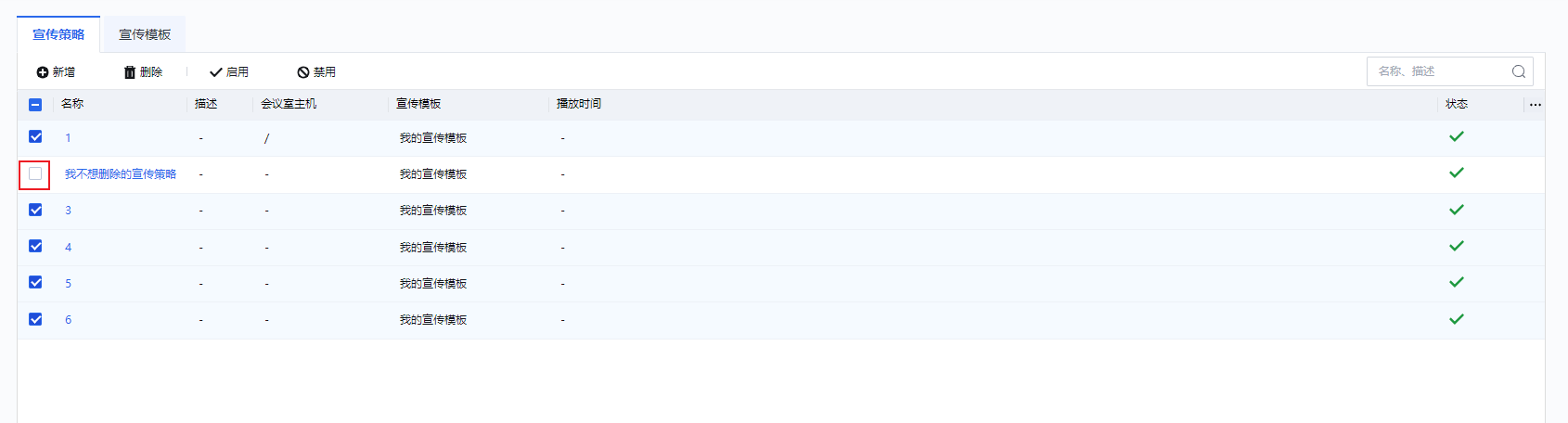Click the 播放时间 column header
This screenshot has height=423, width=1568.
[x=579, y=104]
